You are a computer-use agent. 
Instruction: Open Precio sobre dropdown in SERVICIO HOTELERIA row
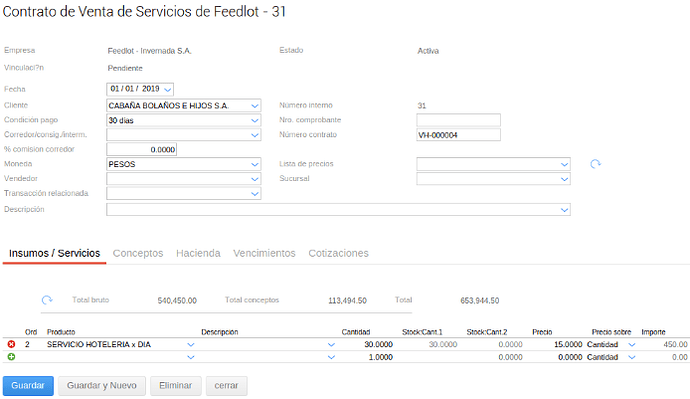632,345
